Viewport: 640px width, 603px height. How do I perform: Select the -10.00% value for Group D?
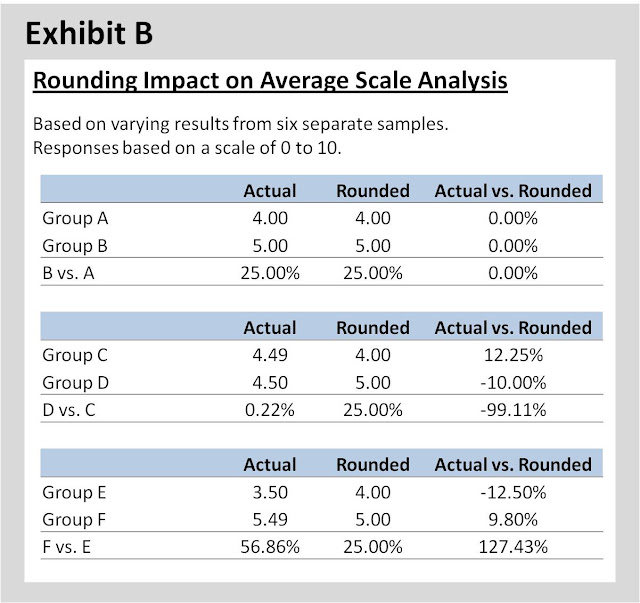pyautogui.click(x=513, y=383)
